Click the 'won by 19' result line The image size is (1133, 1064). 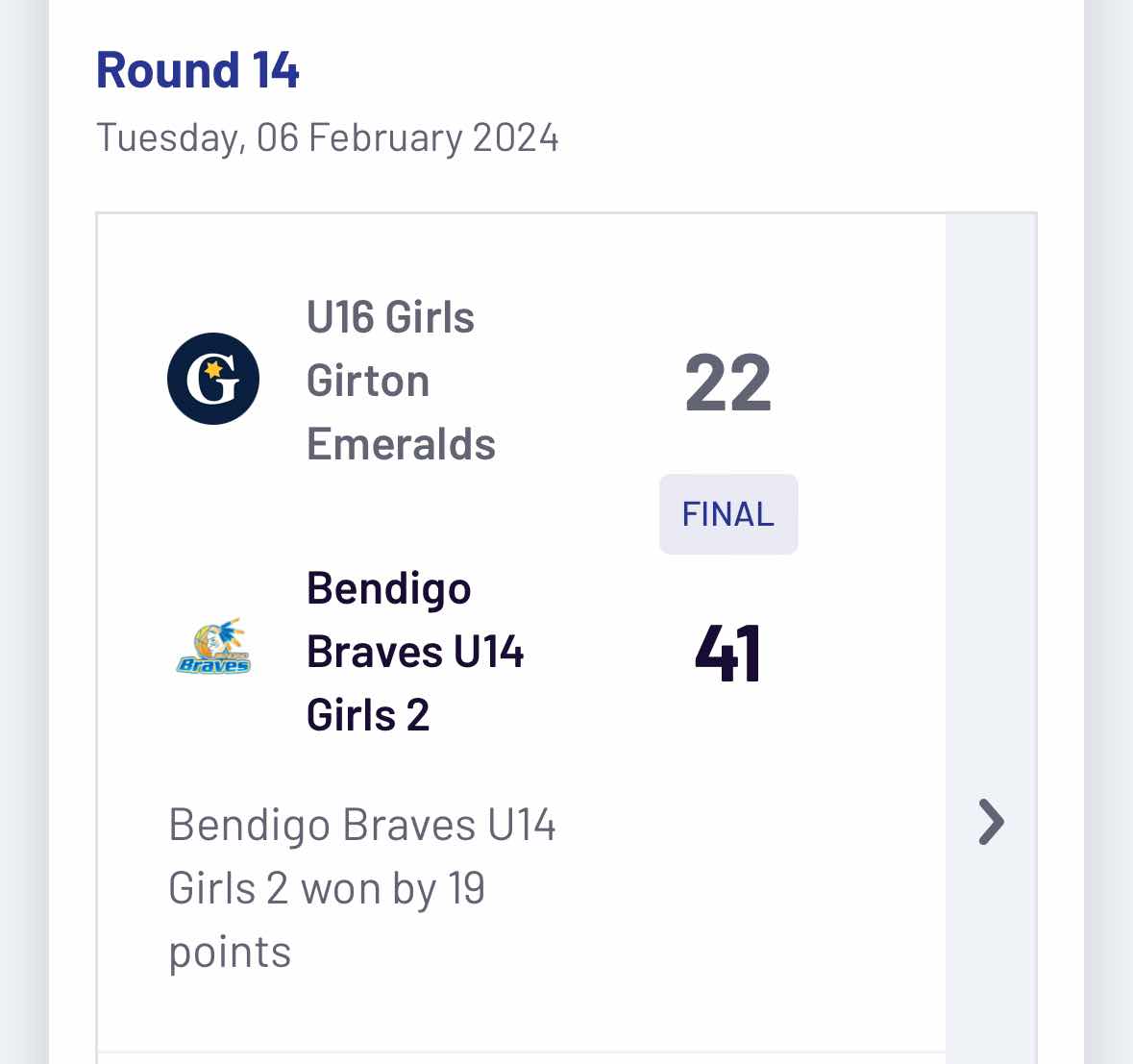click(x=327, y=888)
